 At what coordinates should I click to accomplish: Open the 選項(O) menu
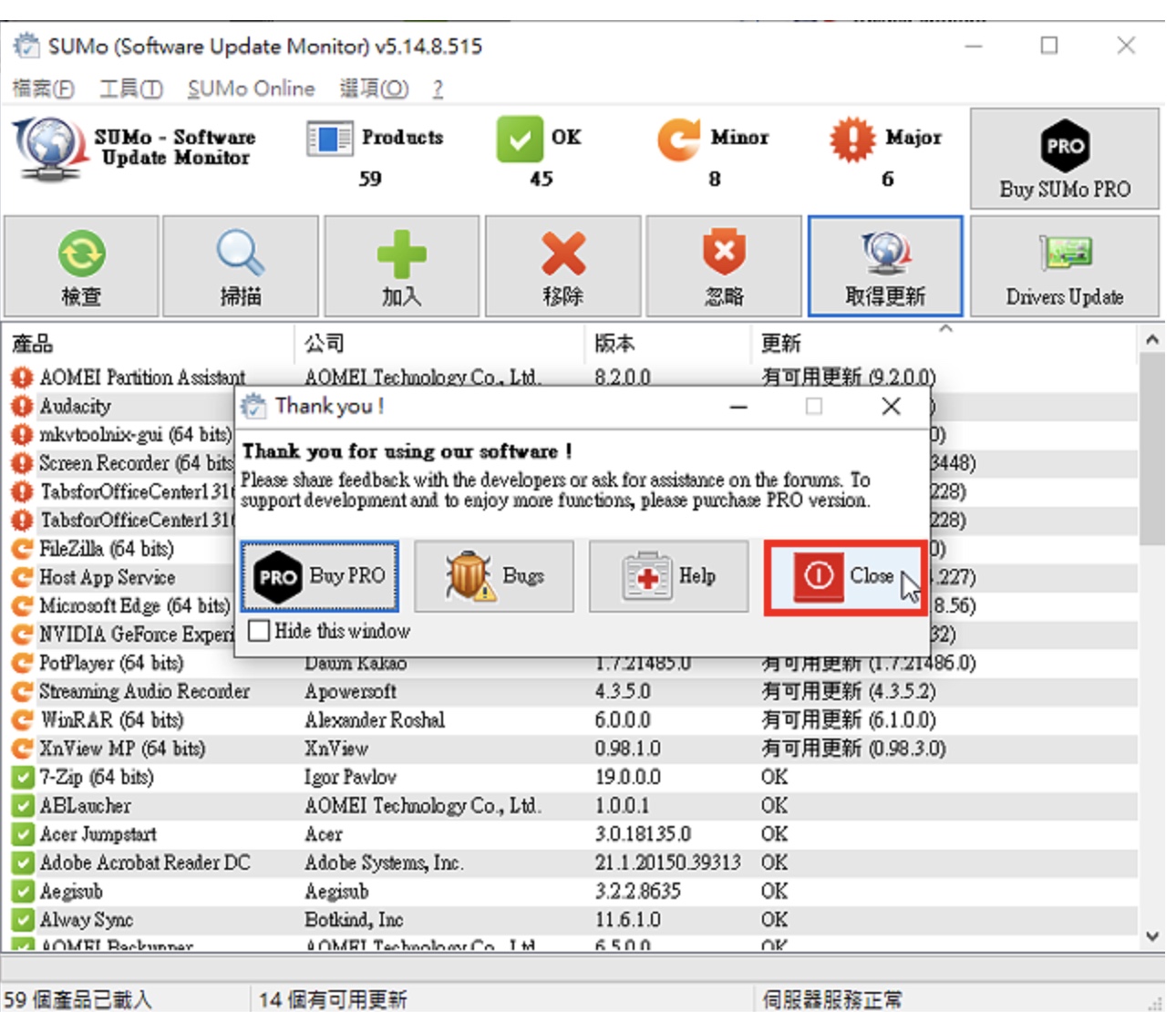(374, 88)
